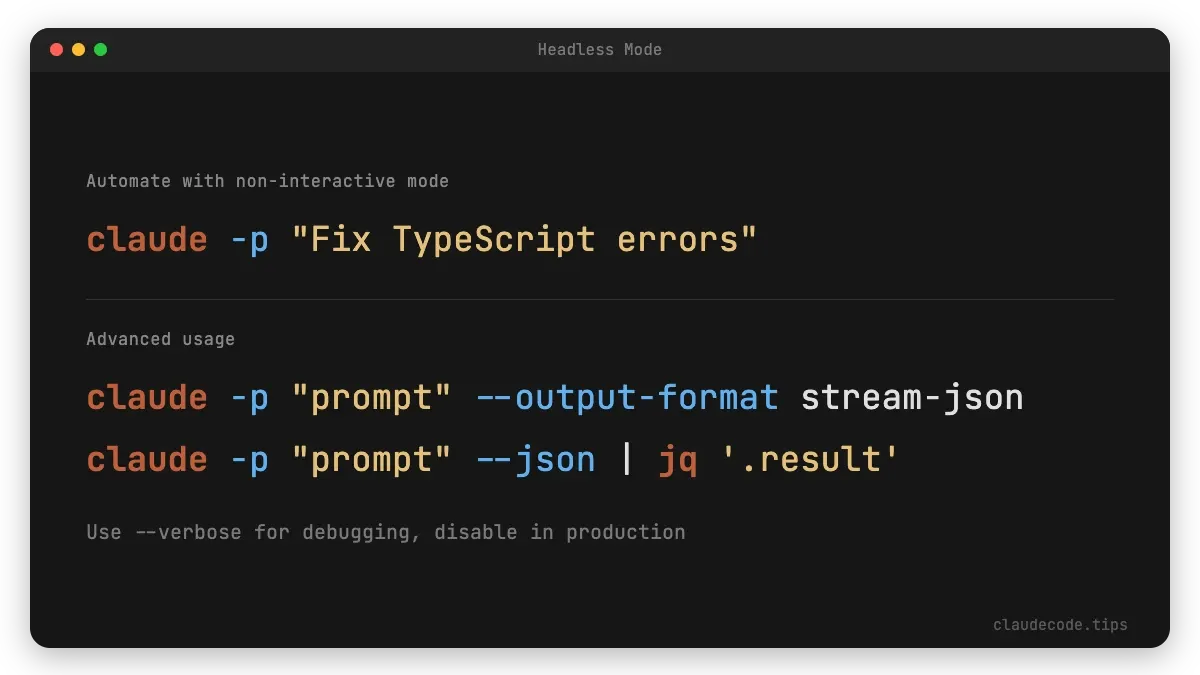Click 'claude' in the --output-format command line

(147, 398)
